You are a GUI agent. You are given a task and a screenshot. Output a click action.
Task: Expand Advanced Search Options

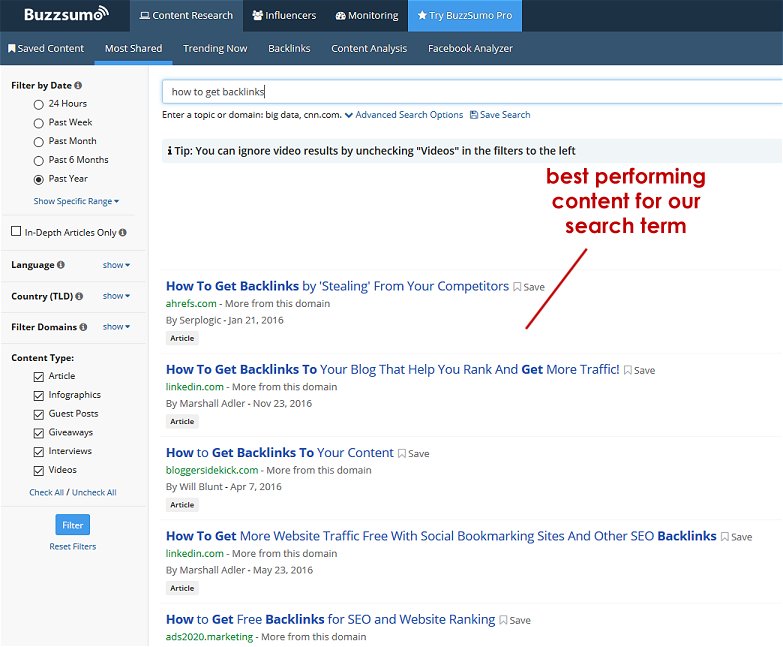point(404,115)
